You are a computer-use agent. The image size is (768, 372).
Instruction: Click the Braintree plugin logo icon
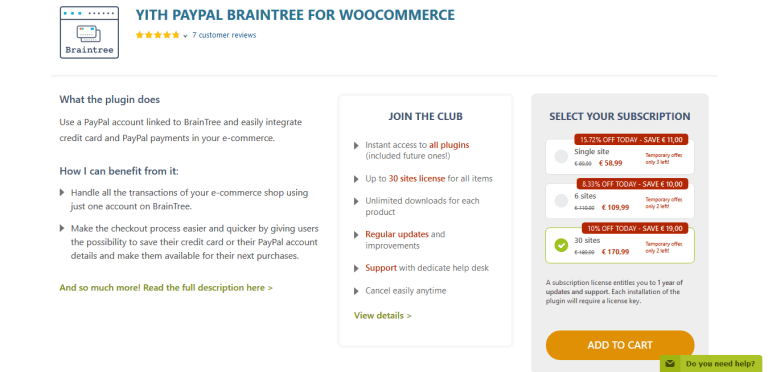89,32
